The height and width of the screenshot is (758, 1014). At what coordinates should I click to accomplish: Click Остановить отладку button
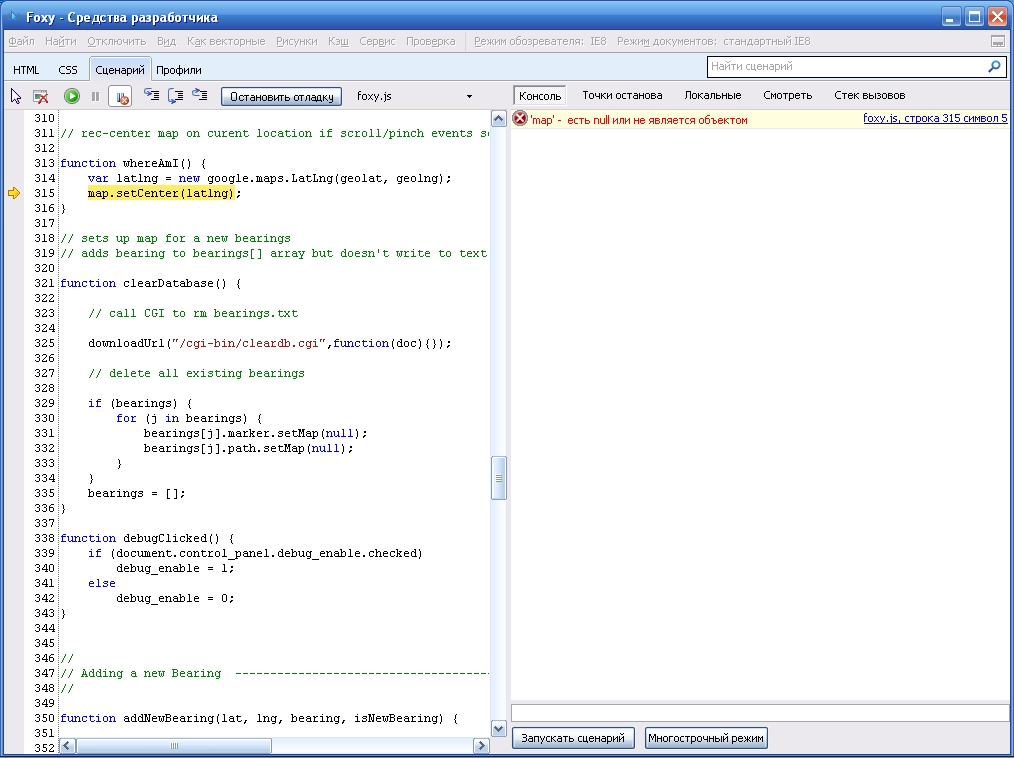(281, 96)
